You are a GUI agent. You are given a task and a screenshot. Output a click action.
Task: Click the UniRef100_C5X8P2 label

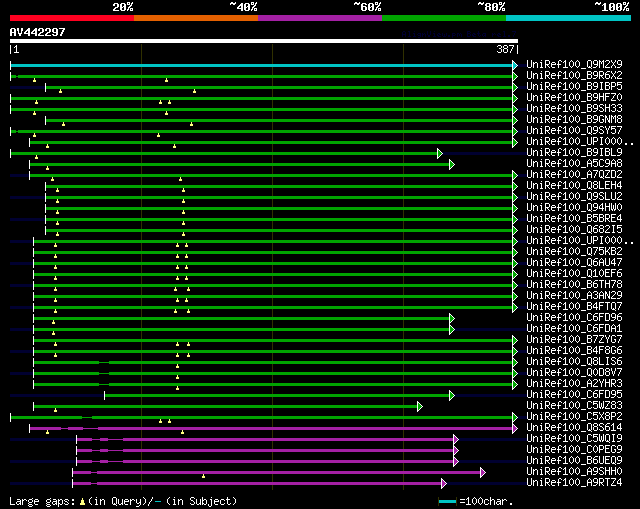[574, 417]
